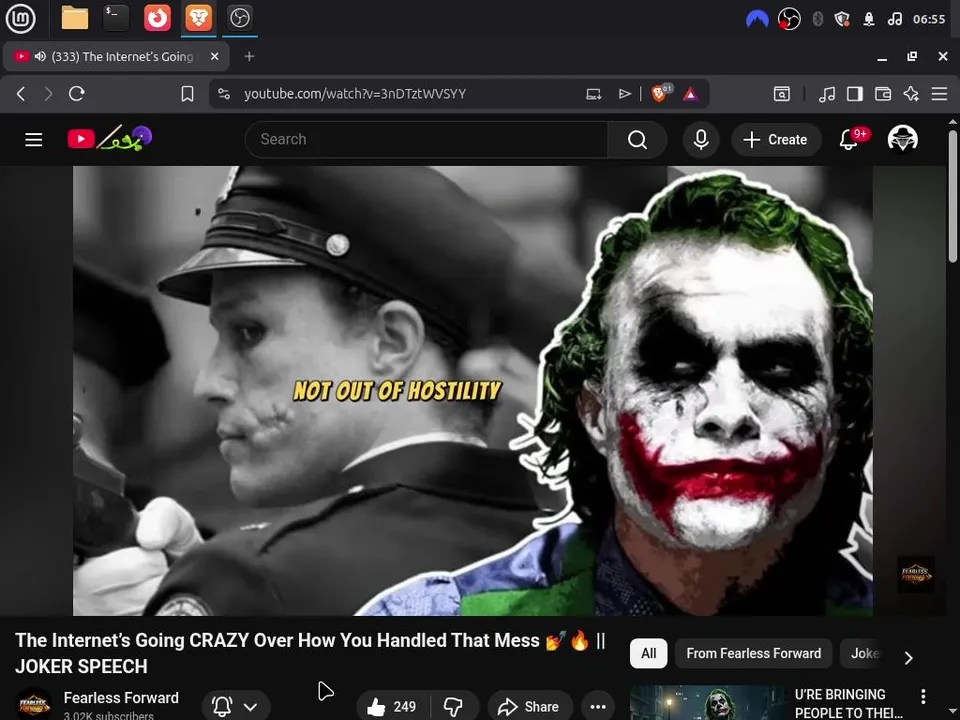Viewport: 960px width, 720px height.
Task: Open the tab search/history toolbar icon
Action: pyautogui.click(x=782, y=94)
